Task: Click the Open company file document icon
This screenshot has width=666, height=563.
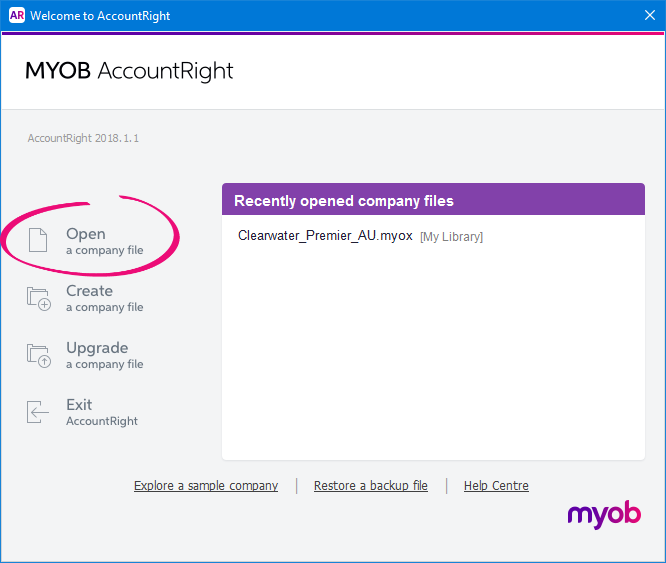Action: [x=38, y=241]
